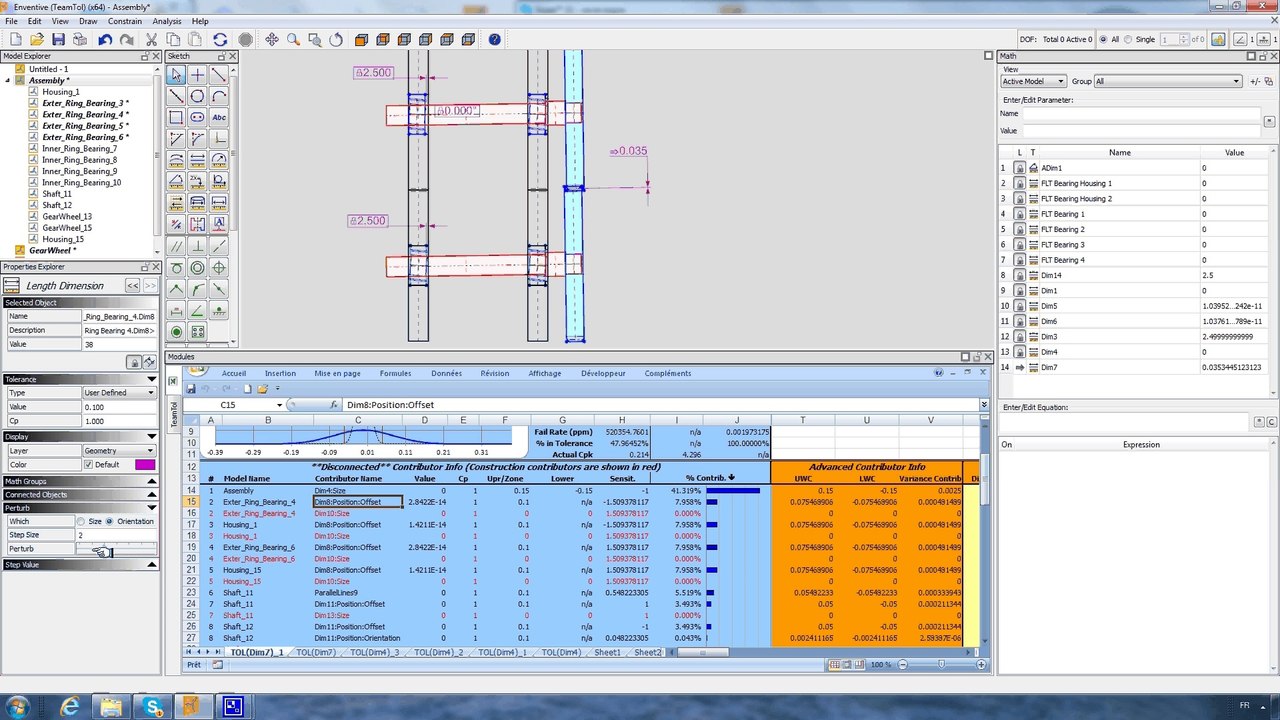Open Help via blue question mark icon

click(495, 40)
